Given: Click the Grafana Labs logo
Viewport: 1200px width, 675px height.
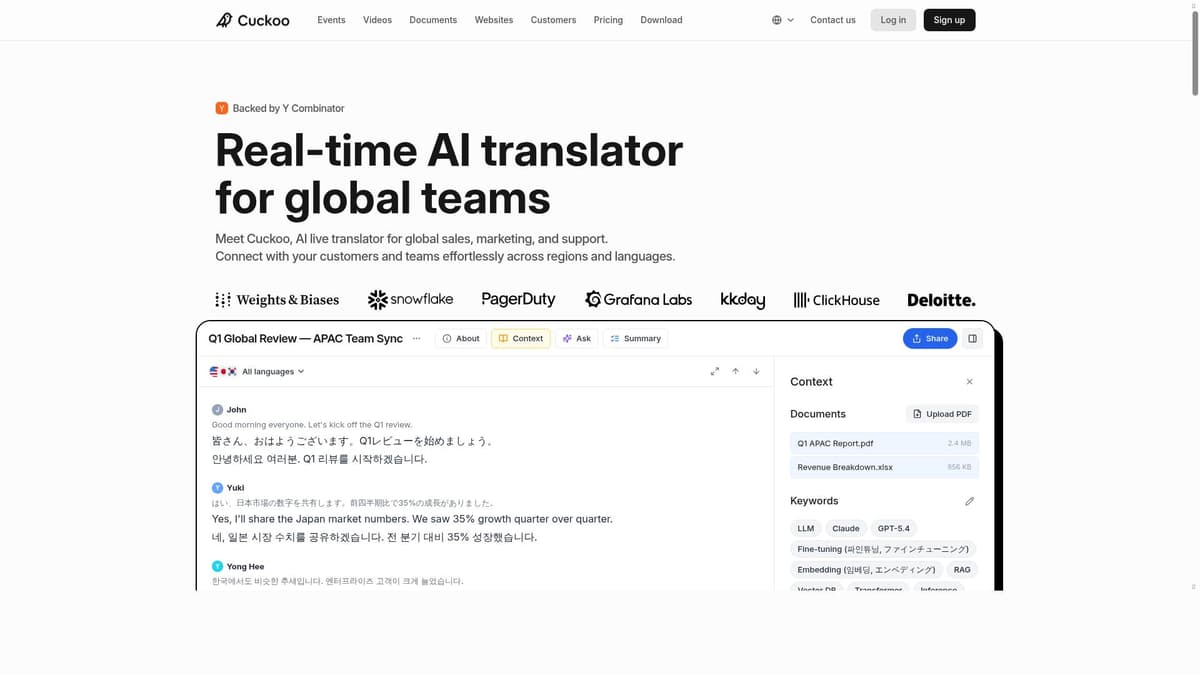Looking at the screenshot, I should [x=638, y=299].
